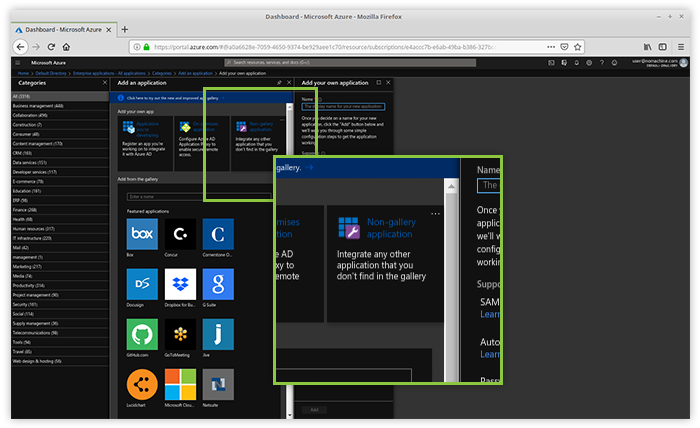Viewport: 700px width, 428px height.
Task: View Azure notifications bell
Action: click(x=576, y=63)
